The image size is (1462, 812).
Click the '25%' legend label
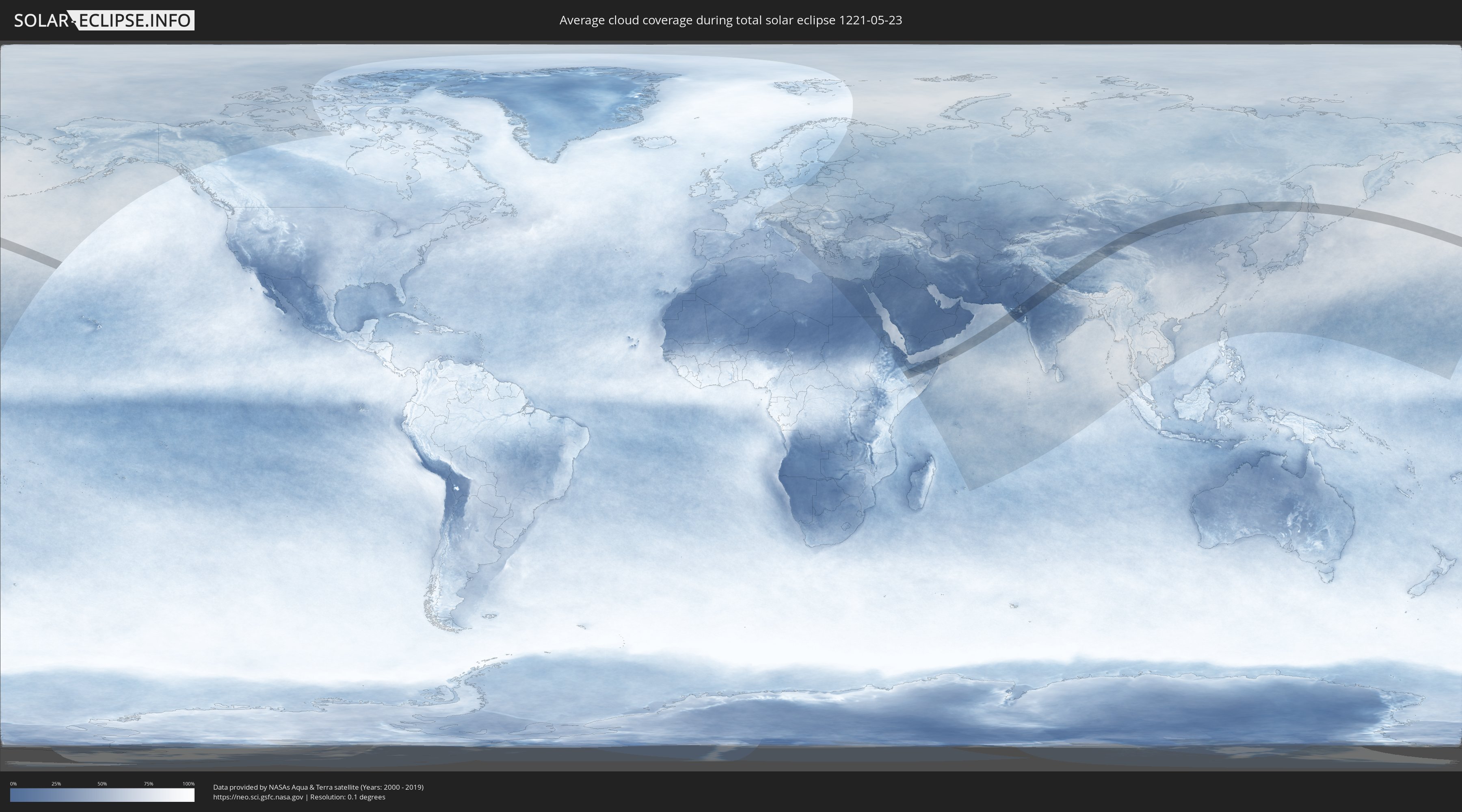pos(56,784)
